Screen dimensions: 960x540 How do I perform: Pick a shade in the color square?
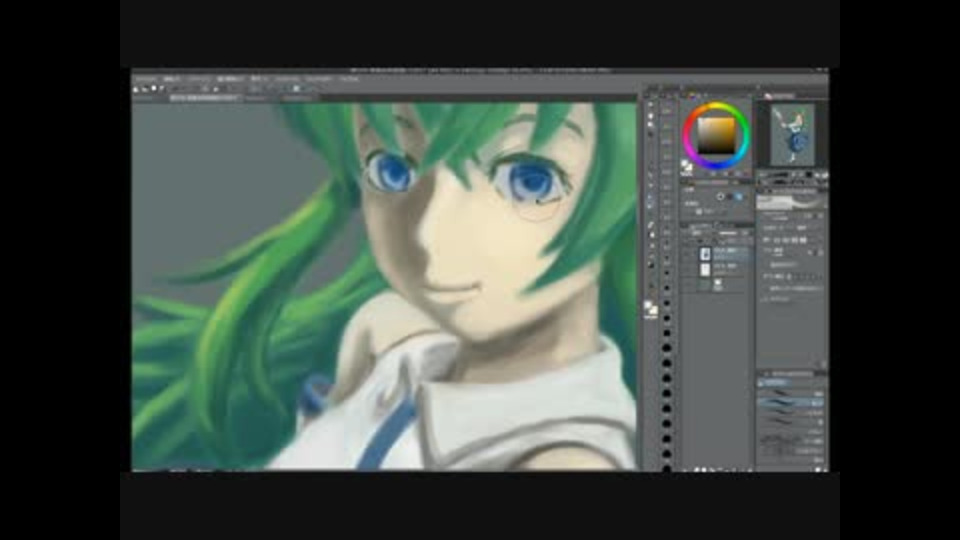click(716, 135)
